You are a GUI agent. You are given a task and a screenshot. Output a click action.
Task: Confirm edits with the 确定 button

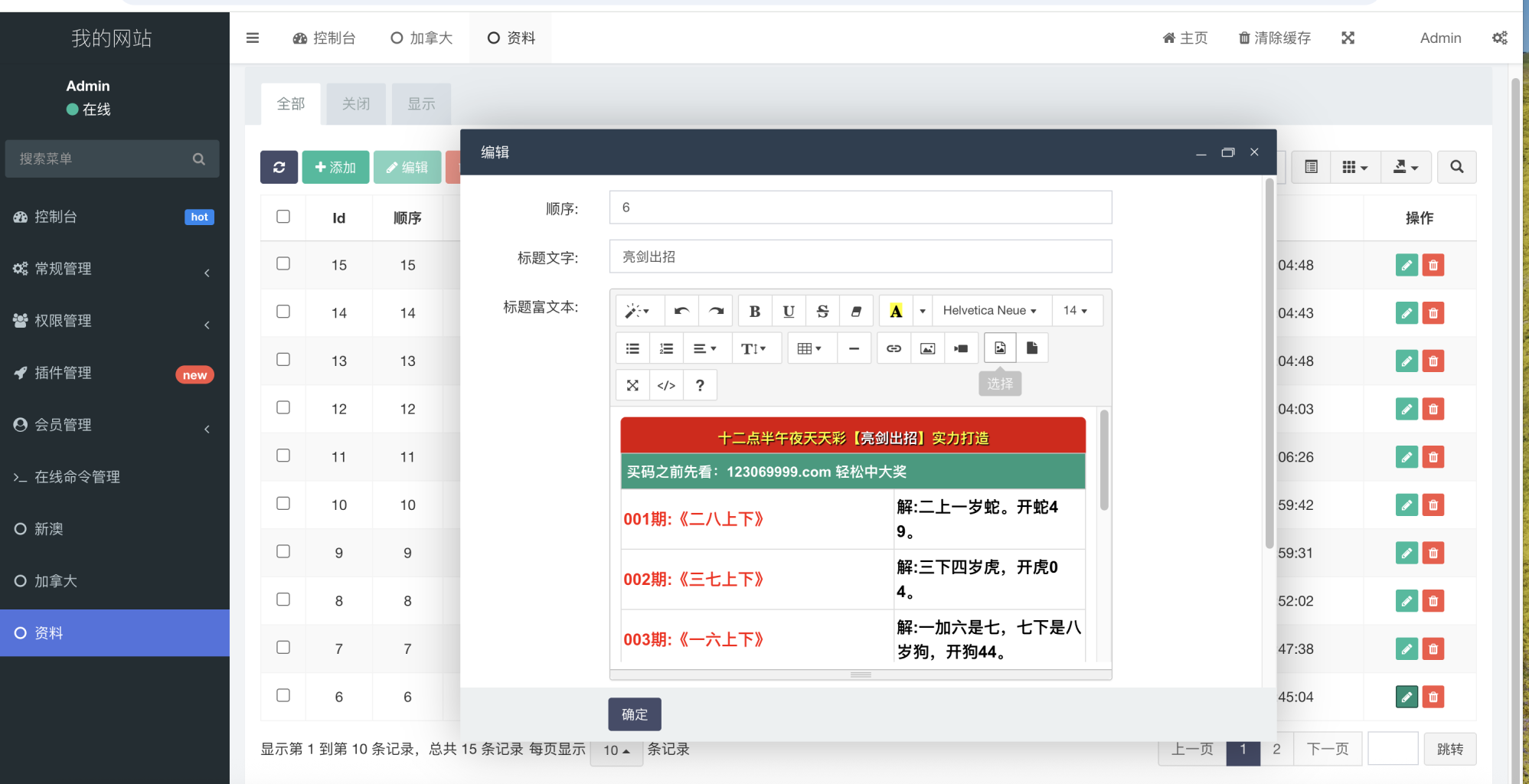point(634,714)
